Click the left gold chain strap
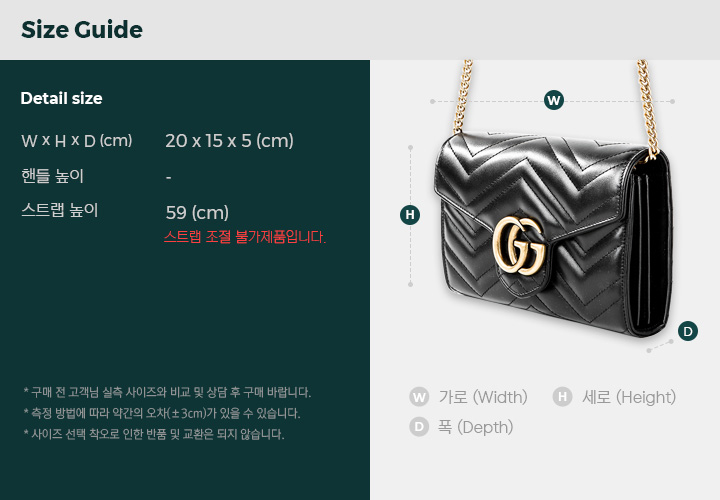 [x=462, y=96]
